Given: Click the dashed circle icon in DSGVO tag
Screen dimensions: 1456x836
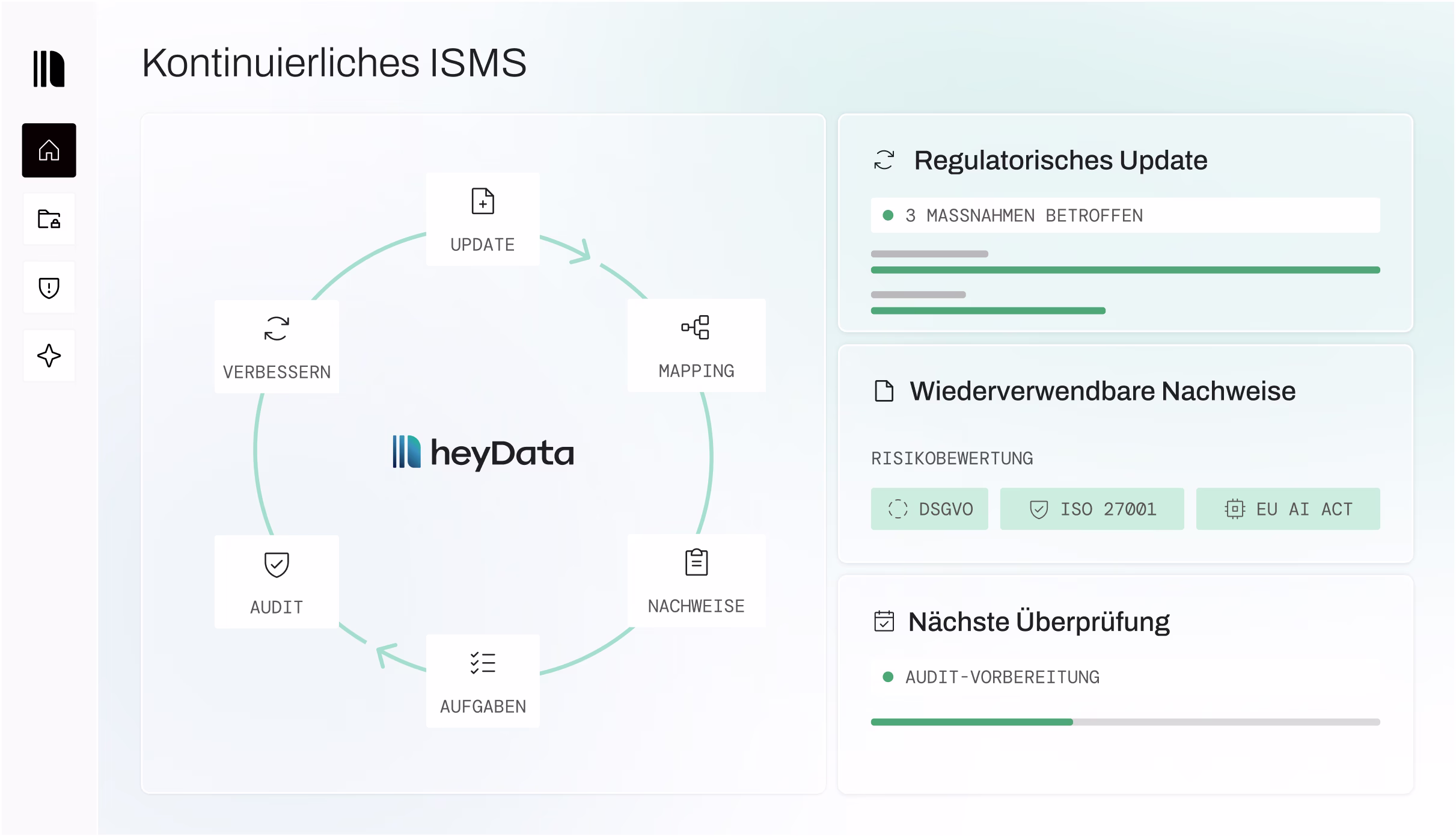Looking at the screenshot, I should [x=898, y=509].
